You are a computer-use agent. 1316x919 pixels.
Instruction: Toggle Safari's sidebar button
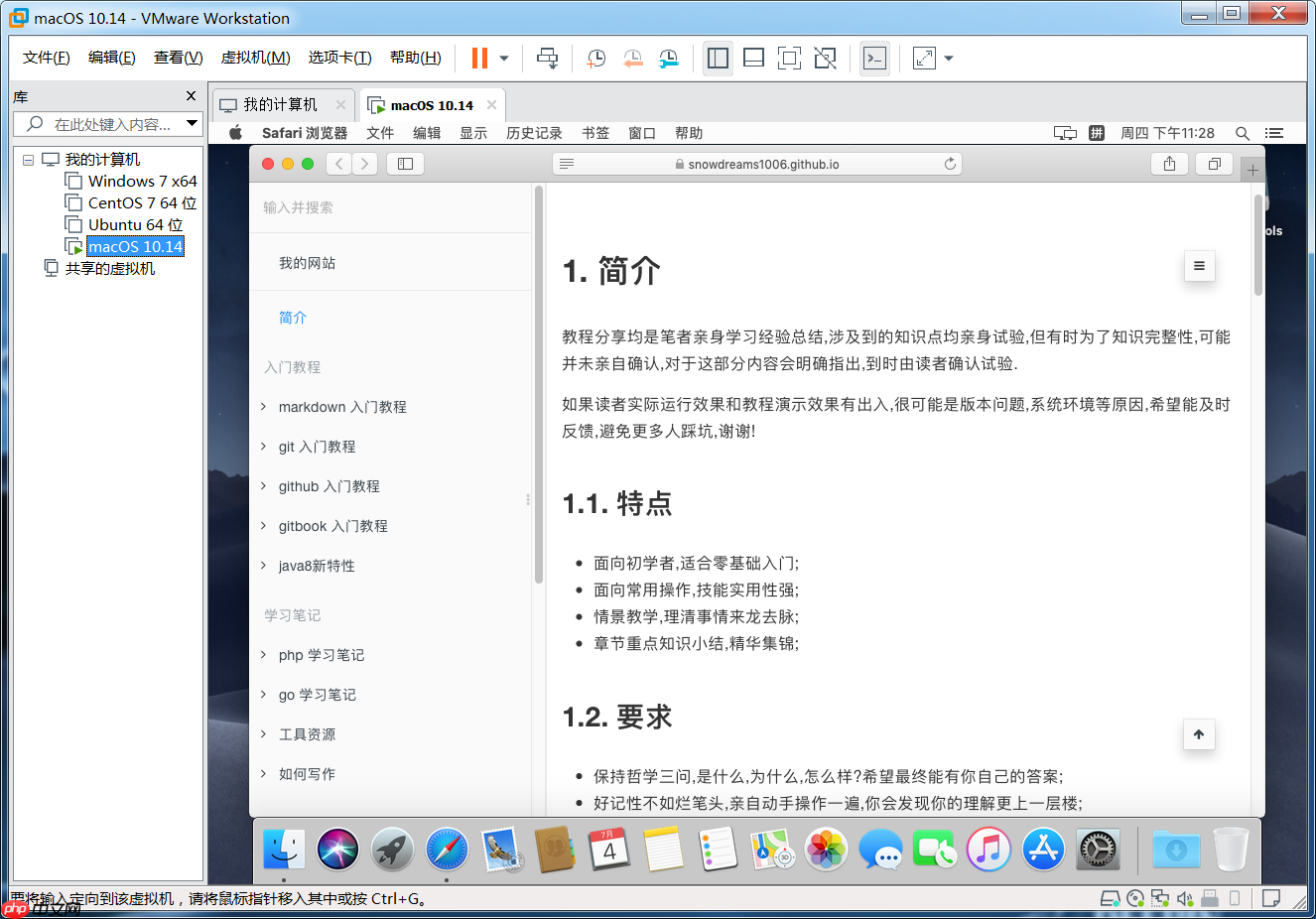(x=405, y=163)
